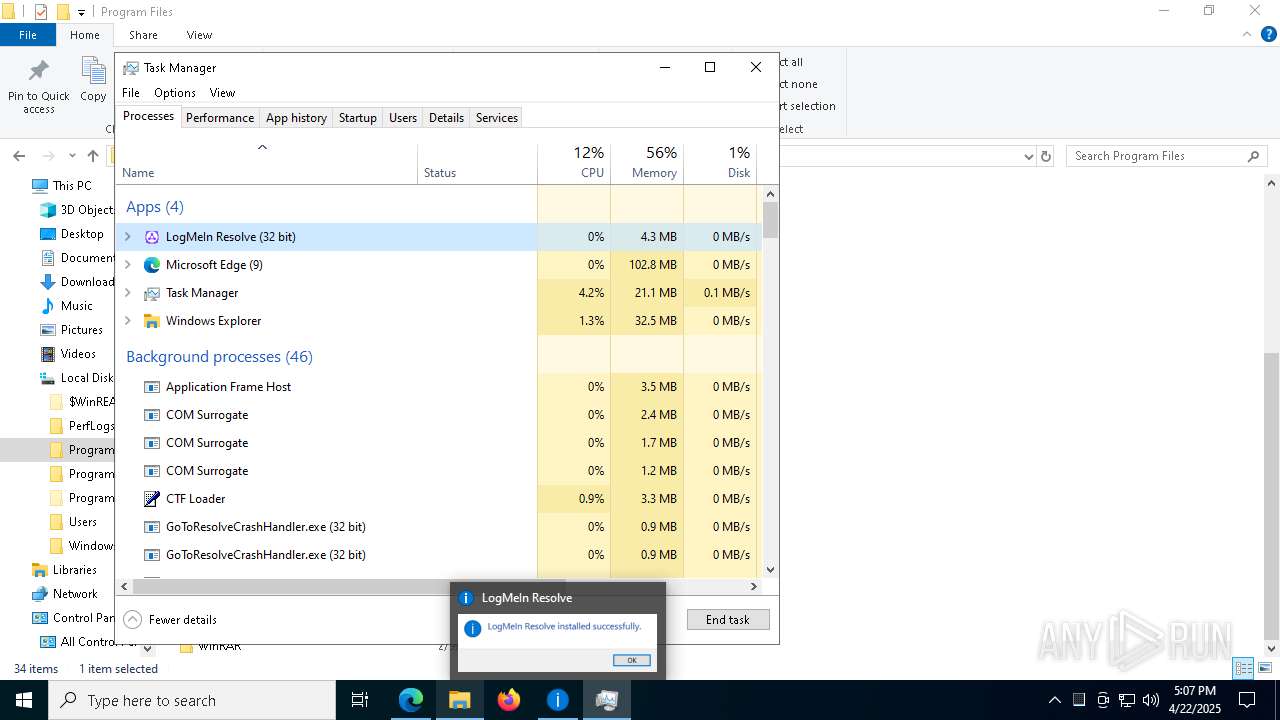Open the File Explorer File tab
1280x720 pixels.
(28, 34)
